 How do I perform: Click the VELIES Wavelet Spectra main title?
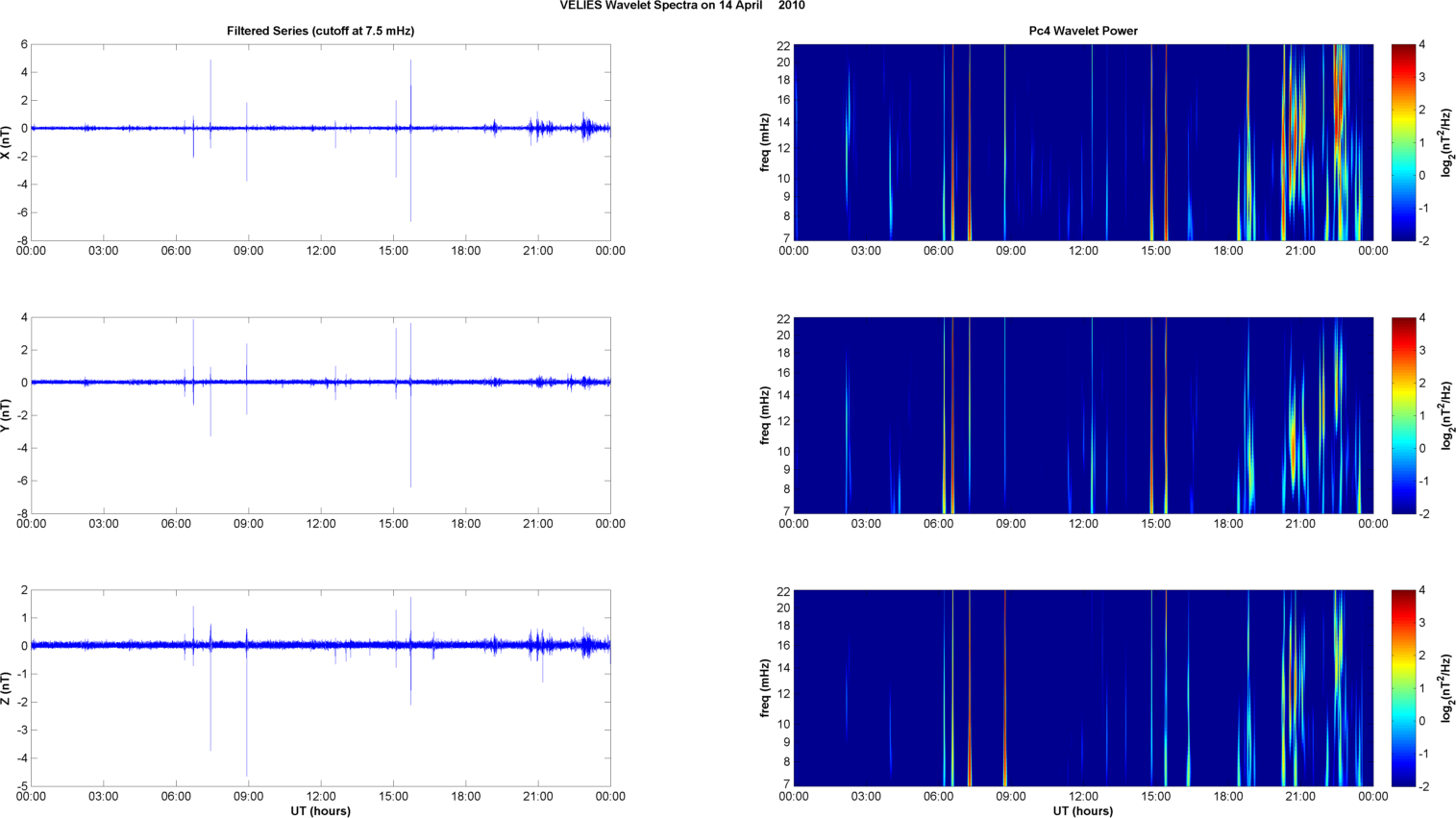(682, 6)
